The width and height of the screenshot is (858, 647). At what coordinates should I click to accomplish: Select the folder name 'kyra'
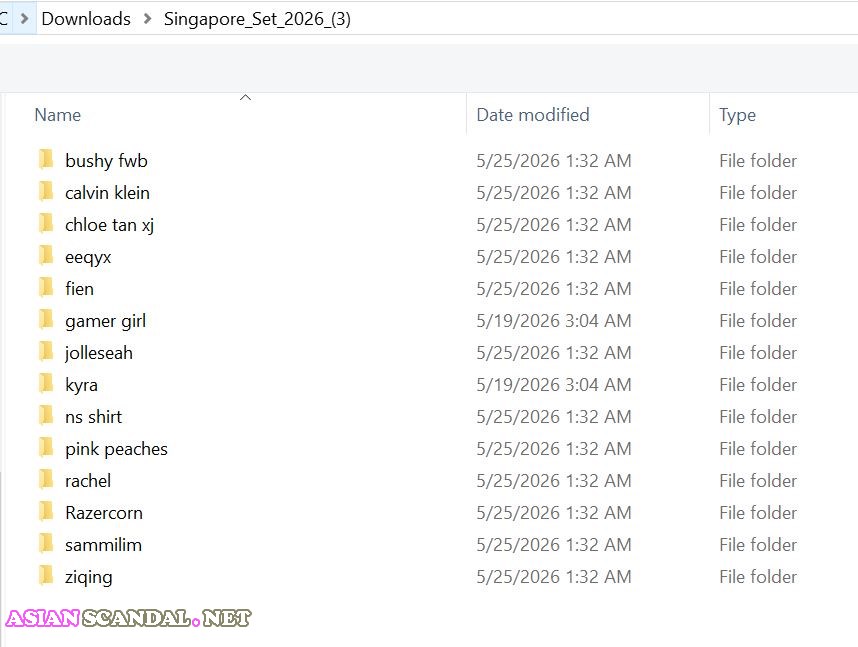(x=82, y=385)
